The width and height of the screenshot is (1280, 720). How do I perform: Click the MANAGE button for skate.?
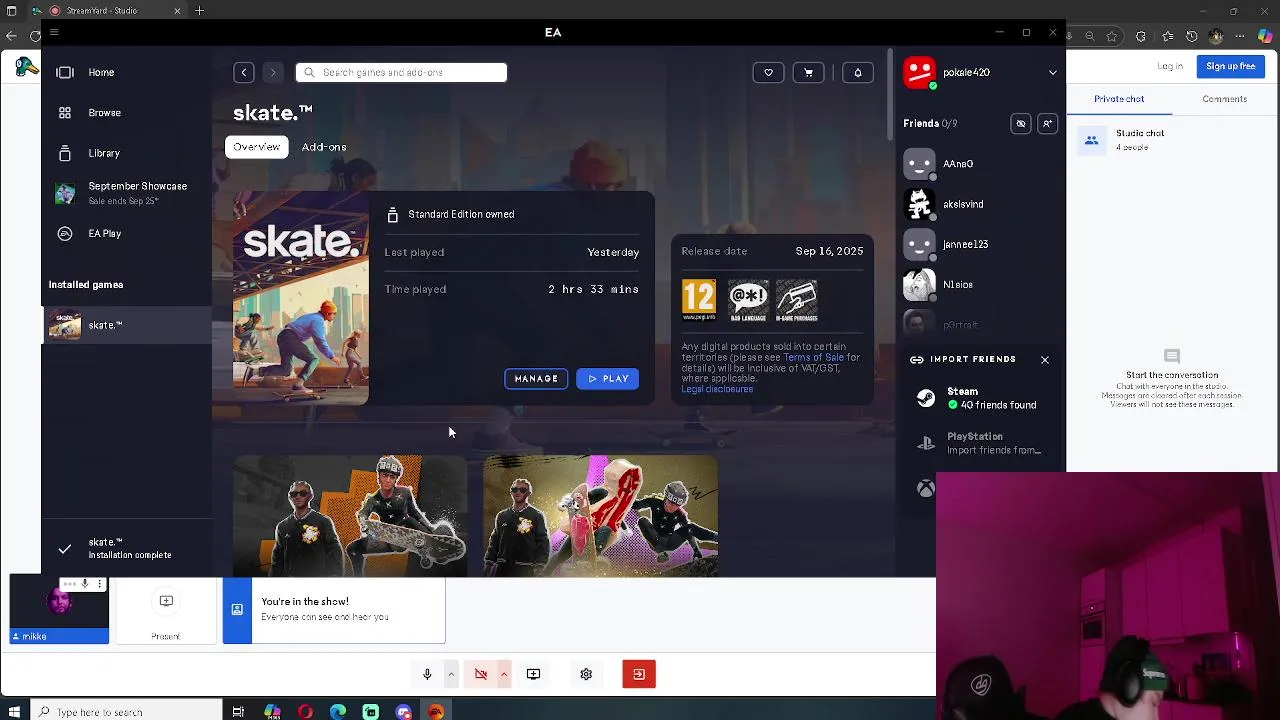[x=536, y=379]
